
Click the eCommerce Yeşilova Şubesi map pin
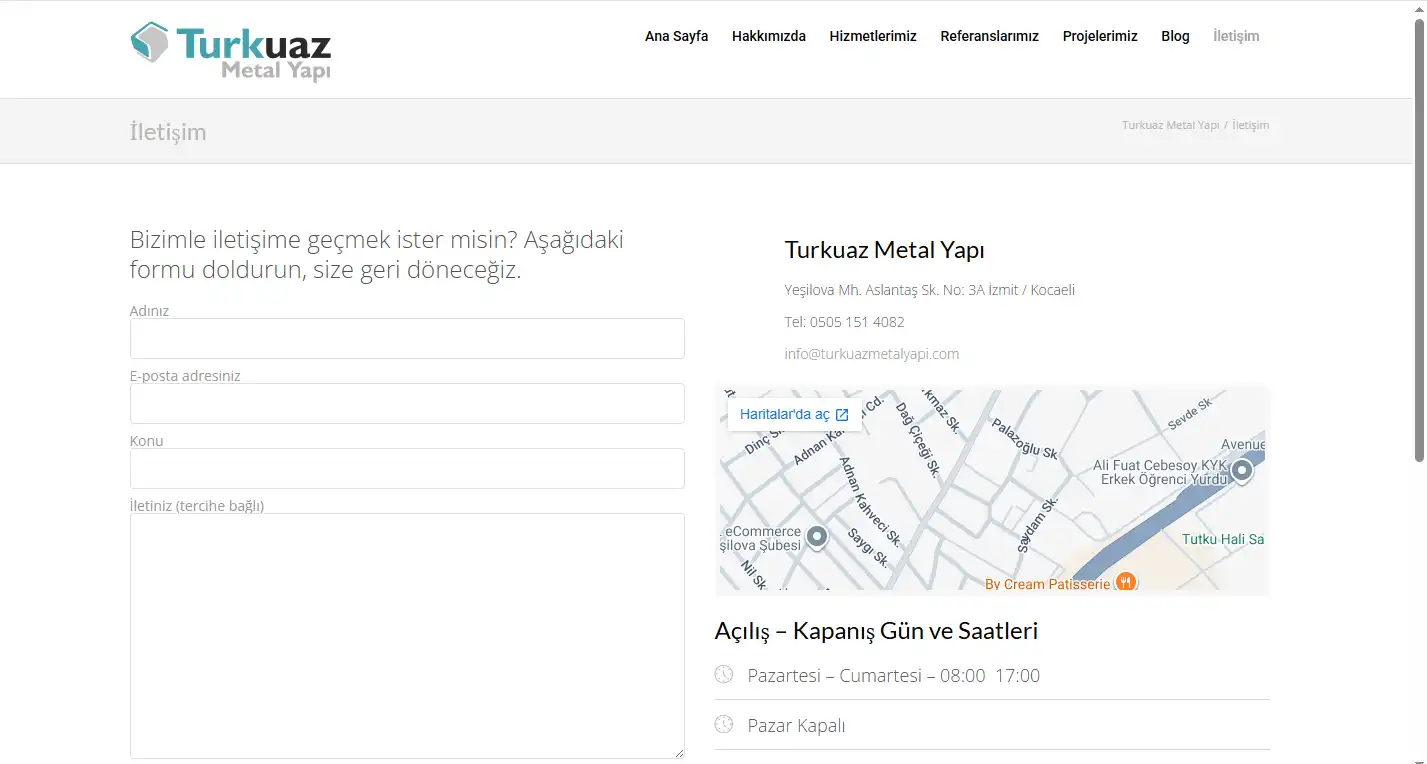coord(817,538)
